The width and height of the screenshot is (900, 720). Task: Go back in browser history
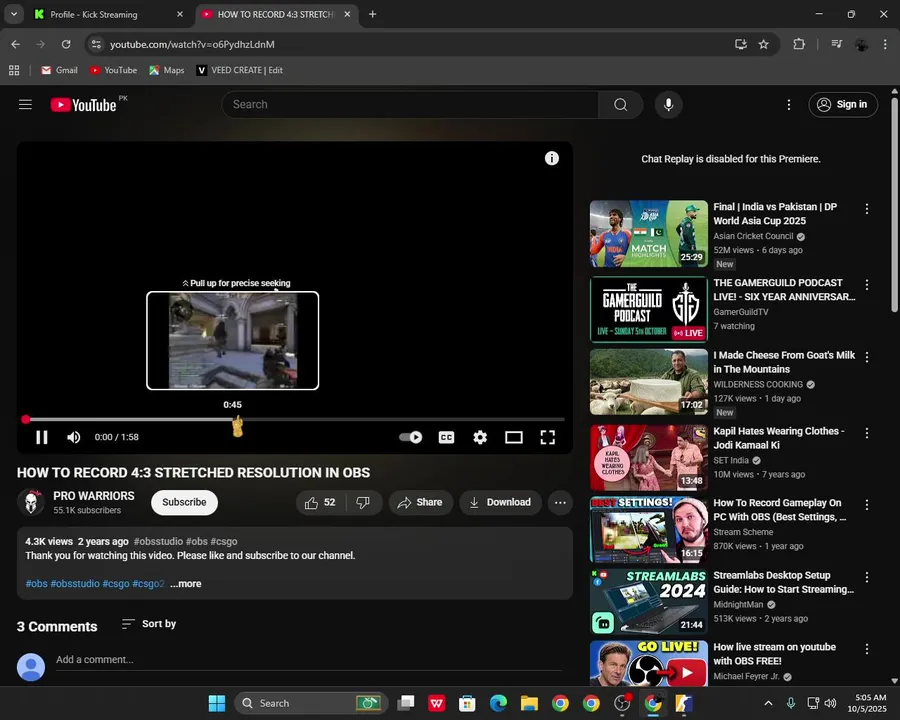pyautogui.click(x=15, y=44)
